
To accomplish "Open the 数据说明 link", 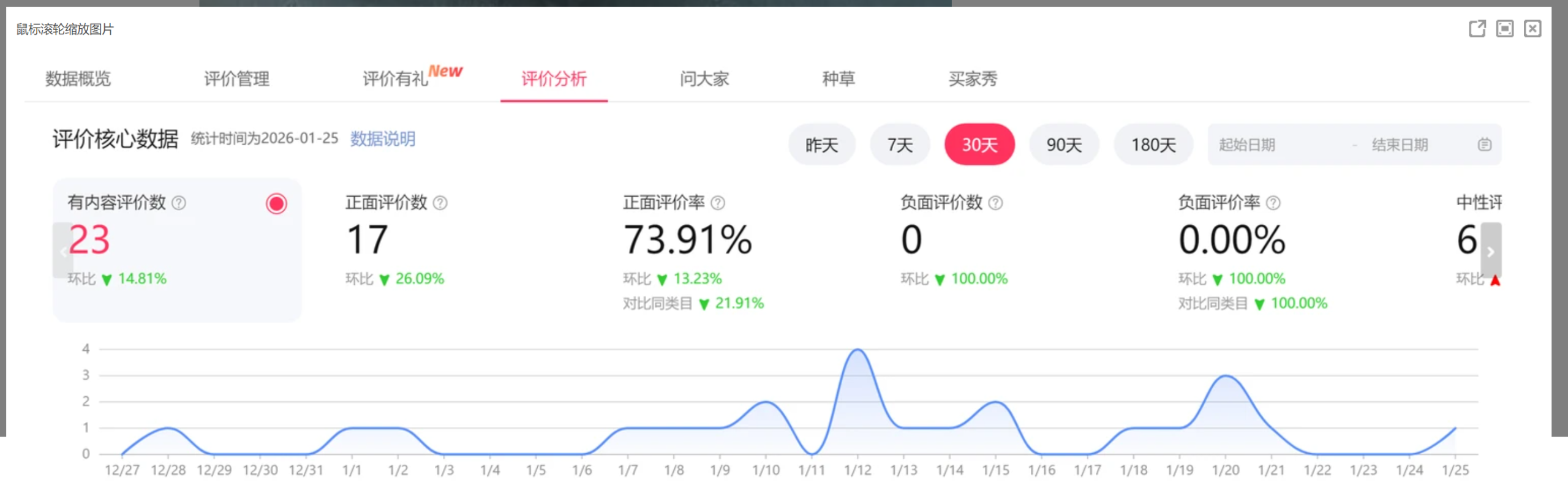I will (x=382, y=139).
